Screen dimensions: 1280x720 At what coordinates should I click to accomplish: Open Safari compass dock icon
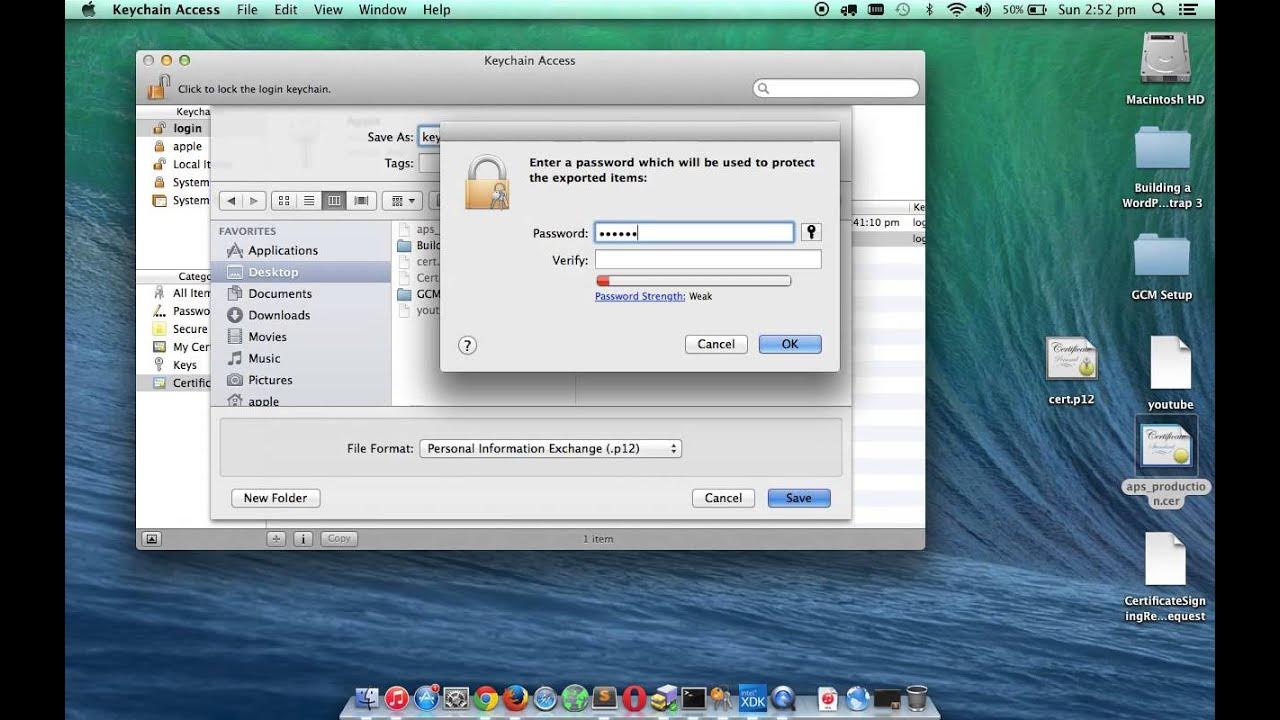click(545, 698)
